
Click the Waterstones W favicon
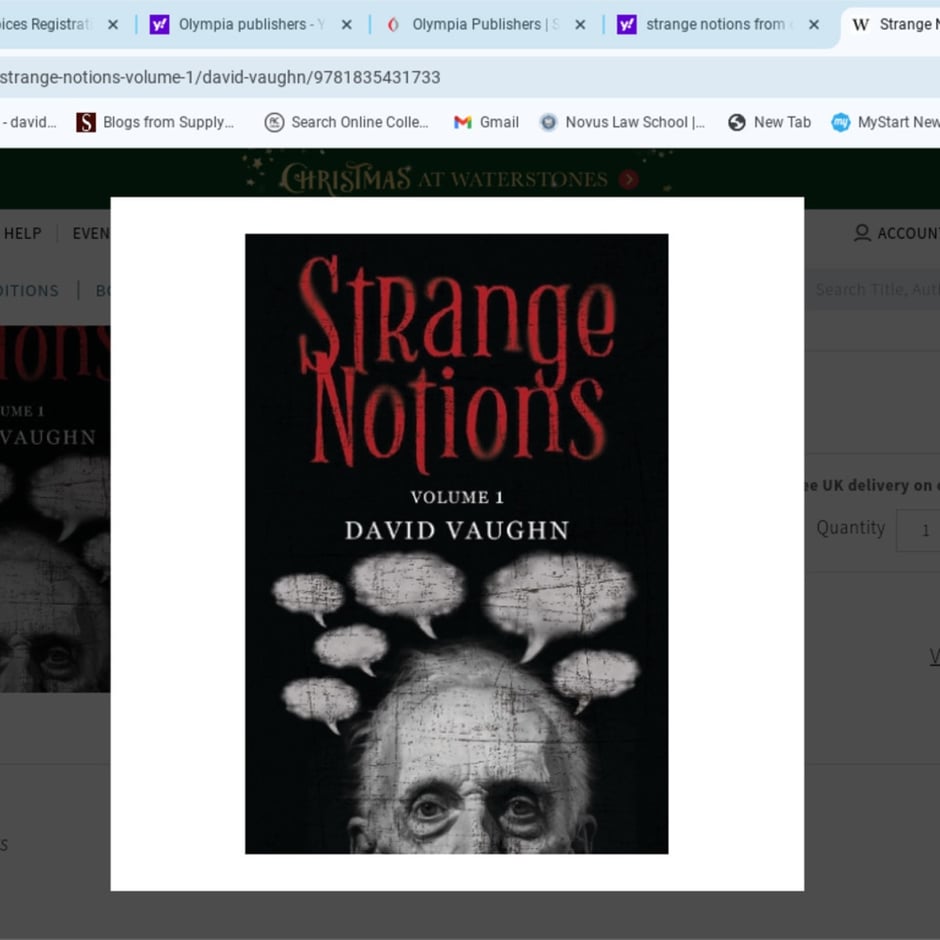coord(861,25)
